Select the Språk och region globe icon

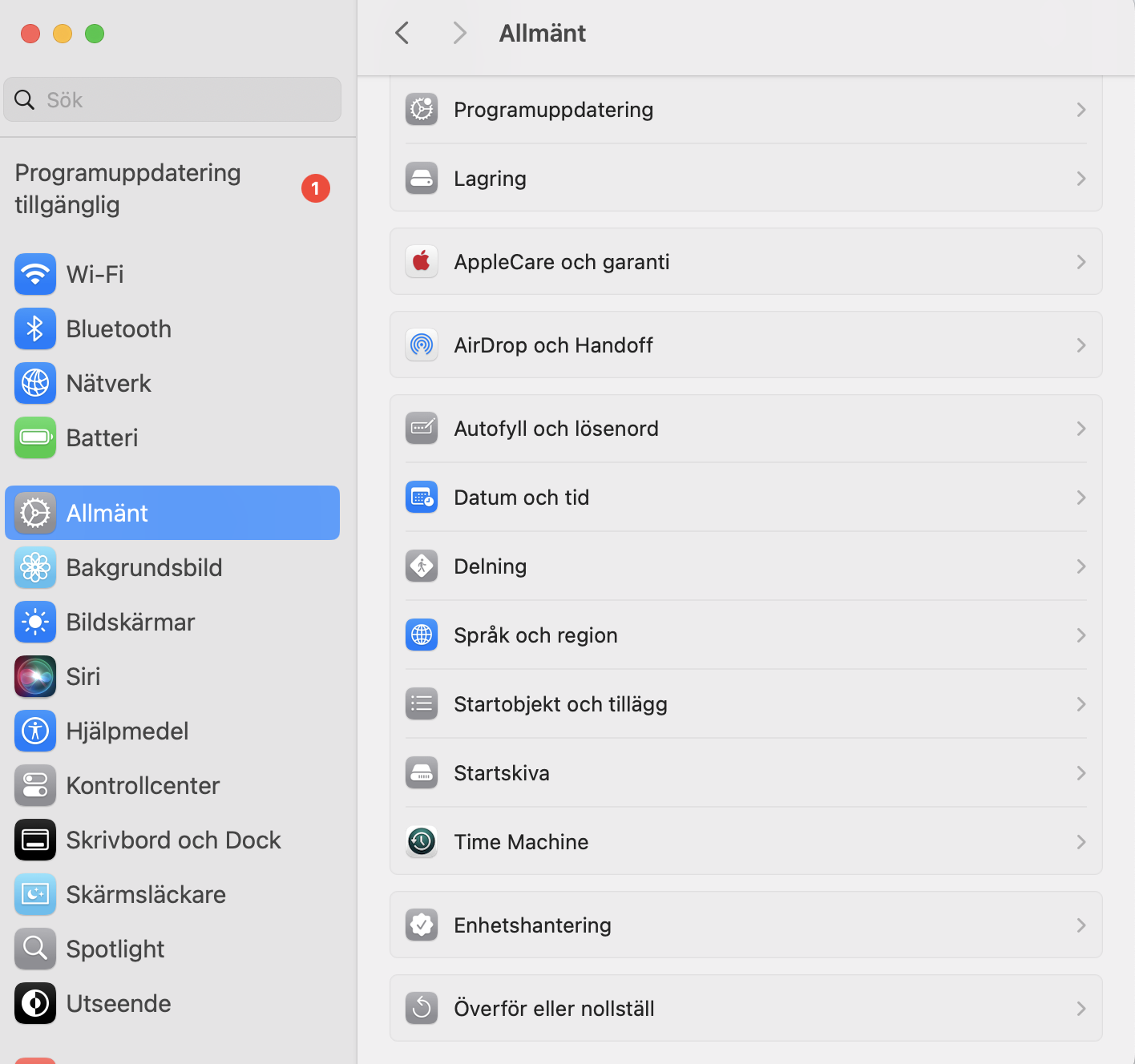click(422, 635)
